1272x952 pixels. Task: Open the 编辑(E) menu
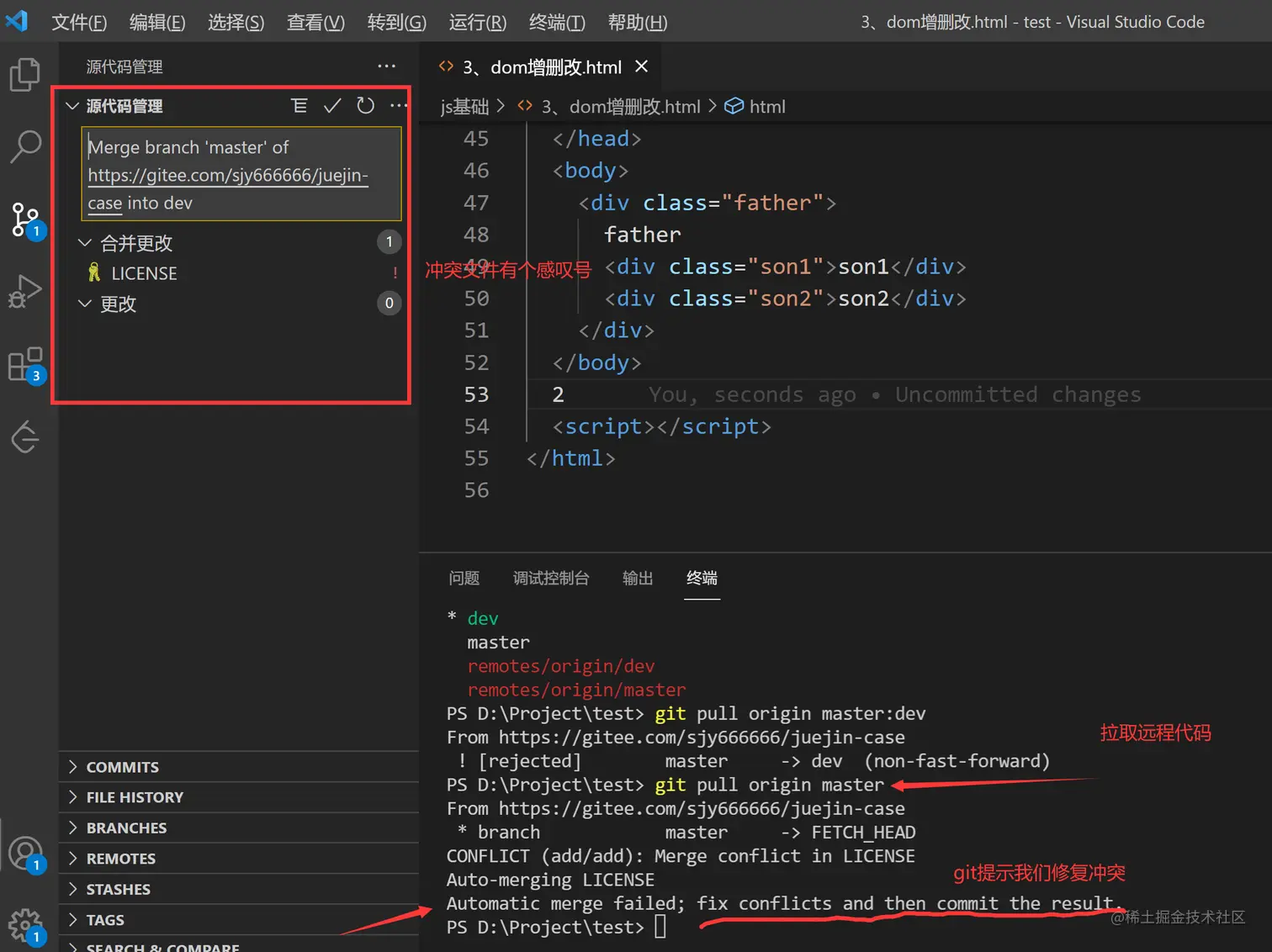click(x=157, y=22)
